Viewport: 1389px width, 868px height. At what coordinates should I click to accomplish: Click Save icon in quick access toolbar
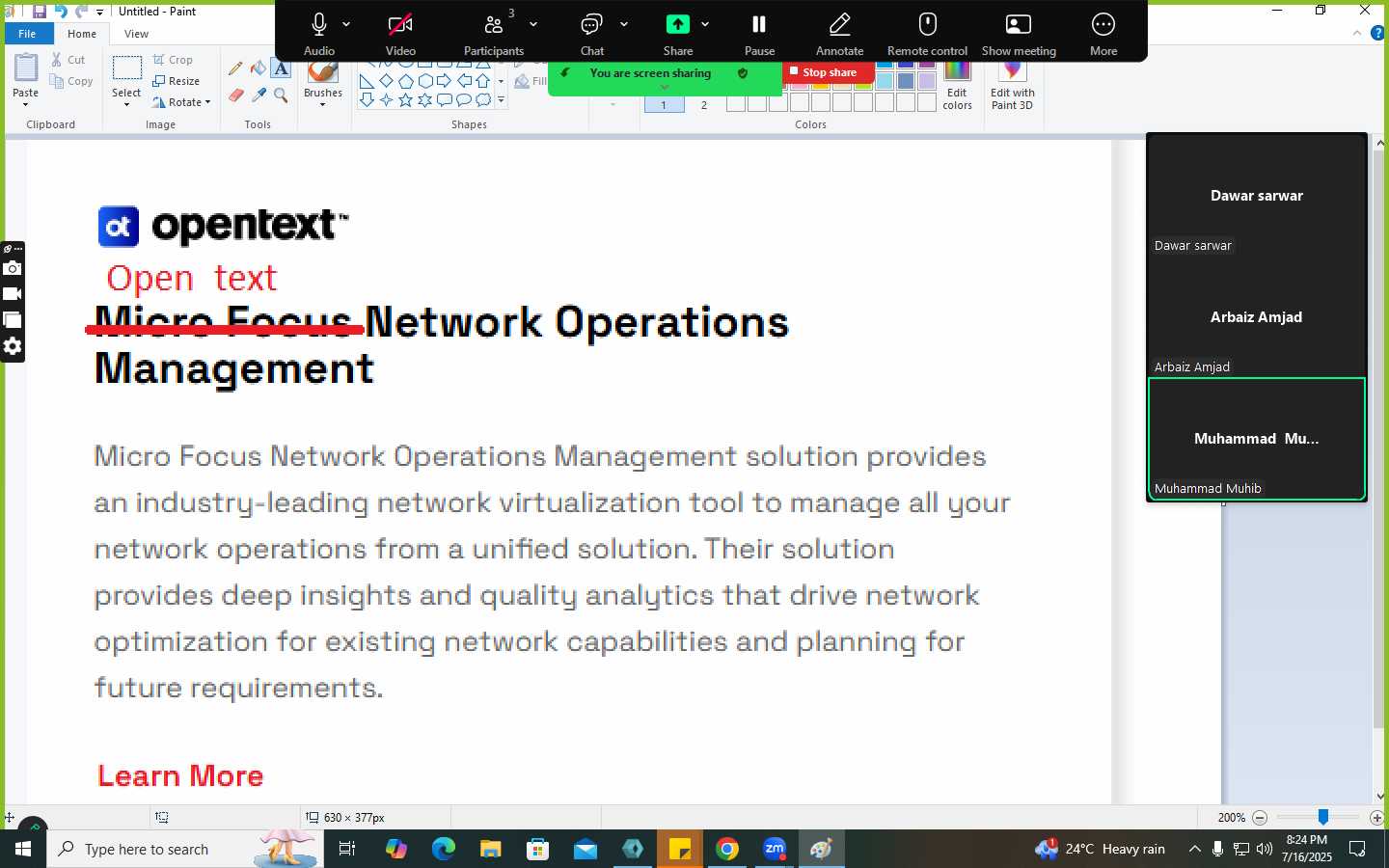coord(40,12)
